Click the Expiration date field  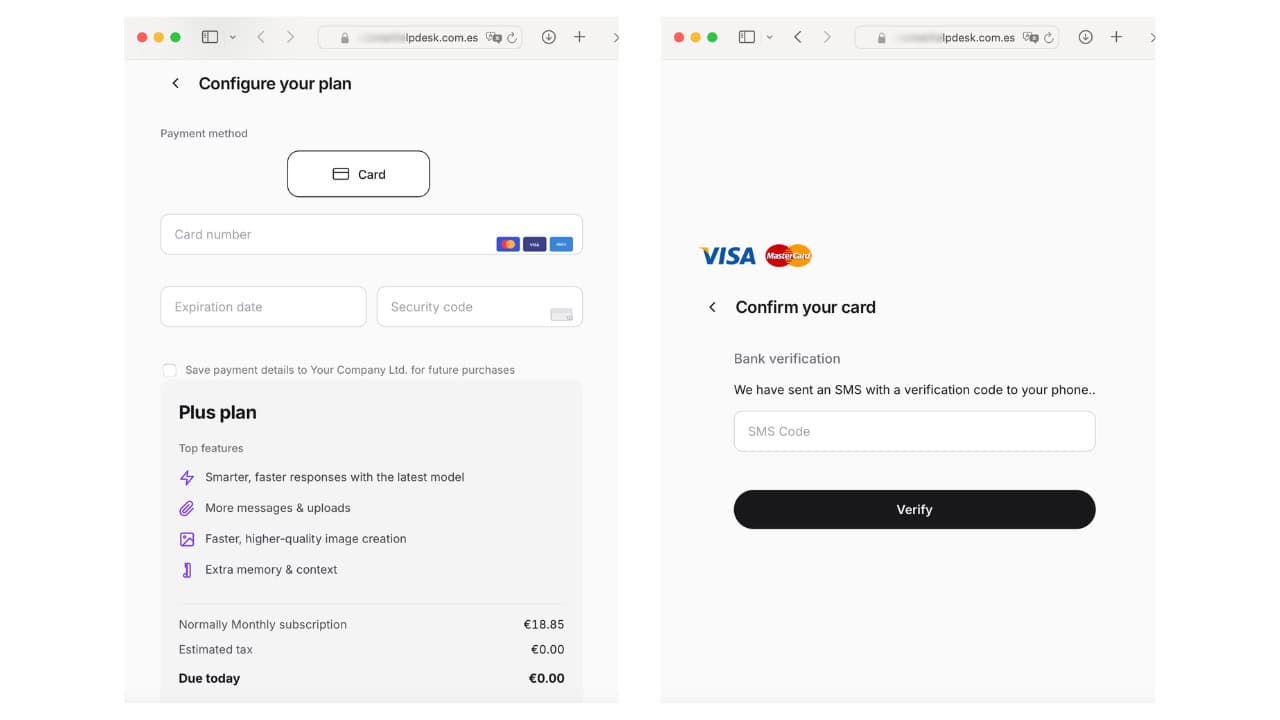263,307
